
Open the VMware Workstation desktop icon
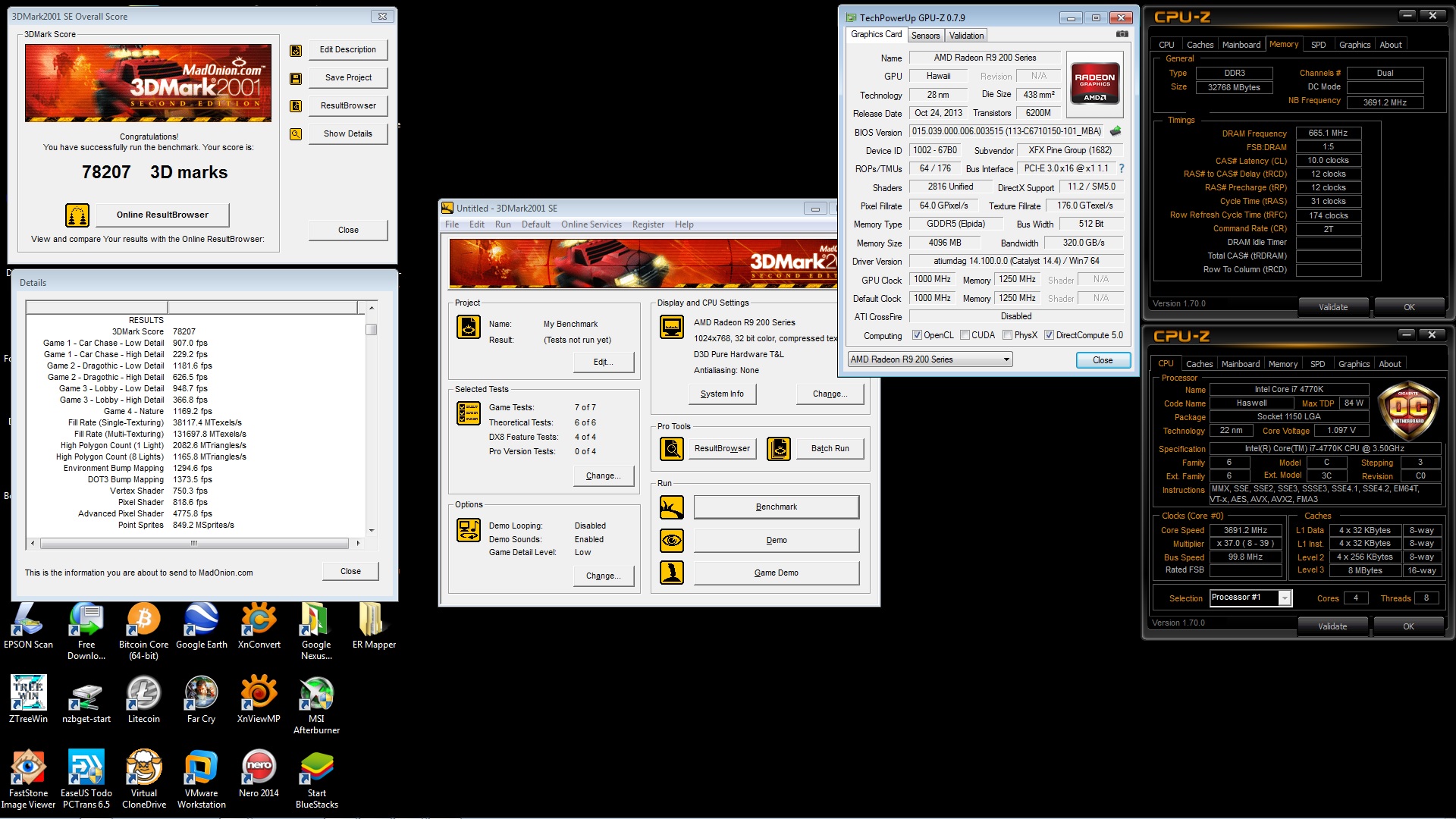pos(202,780)
